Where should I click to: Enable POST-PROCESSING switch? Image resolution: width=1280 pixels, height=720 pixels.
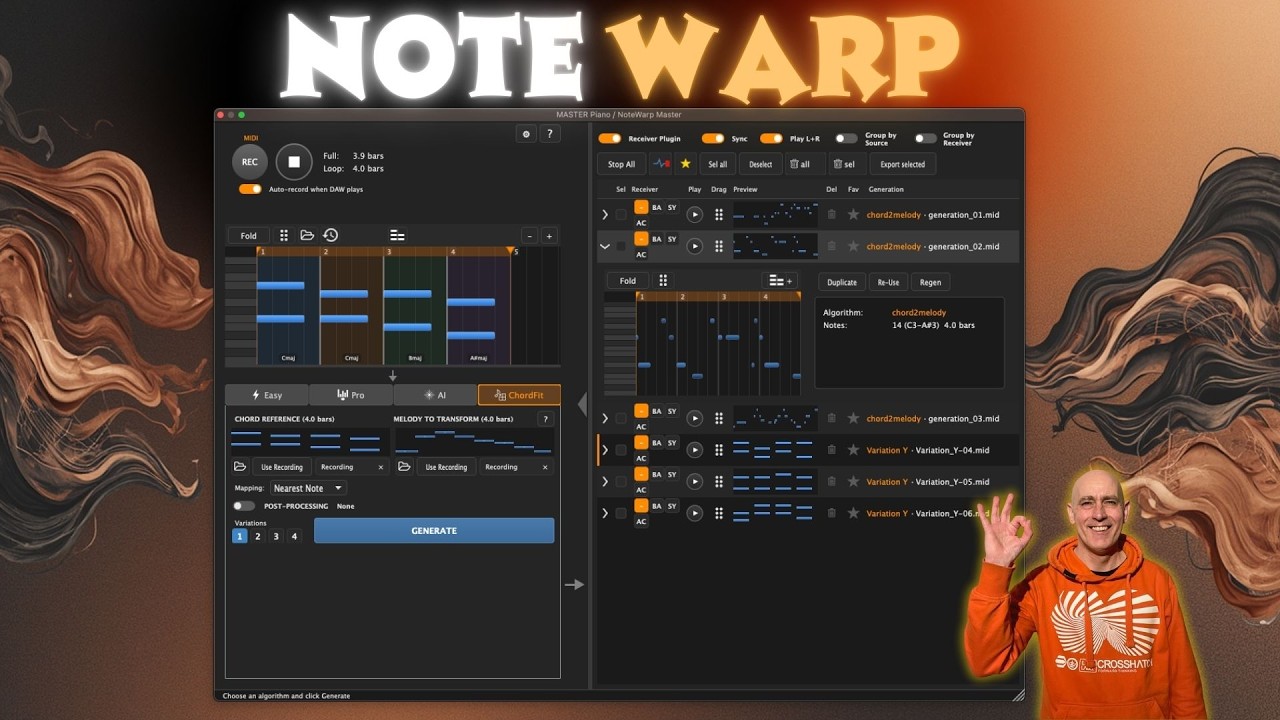tap(243, 506)
